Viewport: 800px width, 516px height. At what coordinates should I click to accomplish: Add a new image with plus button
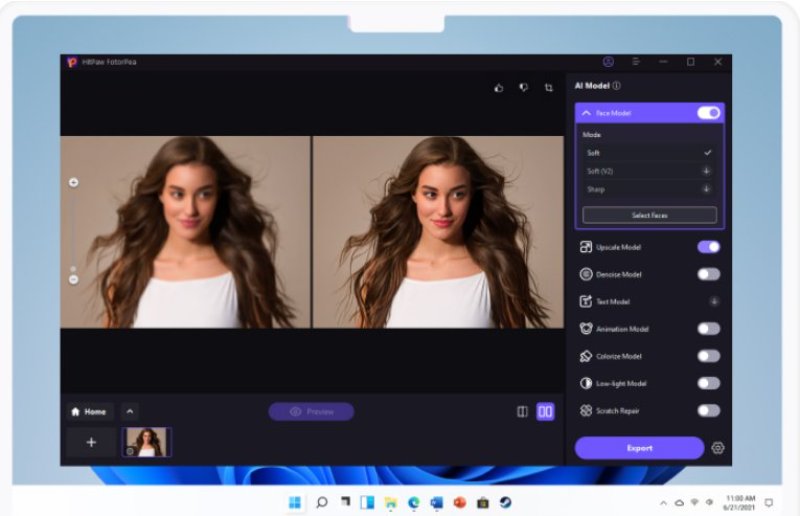(91, 442)
